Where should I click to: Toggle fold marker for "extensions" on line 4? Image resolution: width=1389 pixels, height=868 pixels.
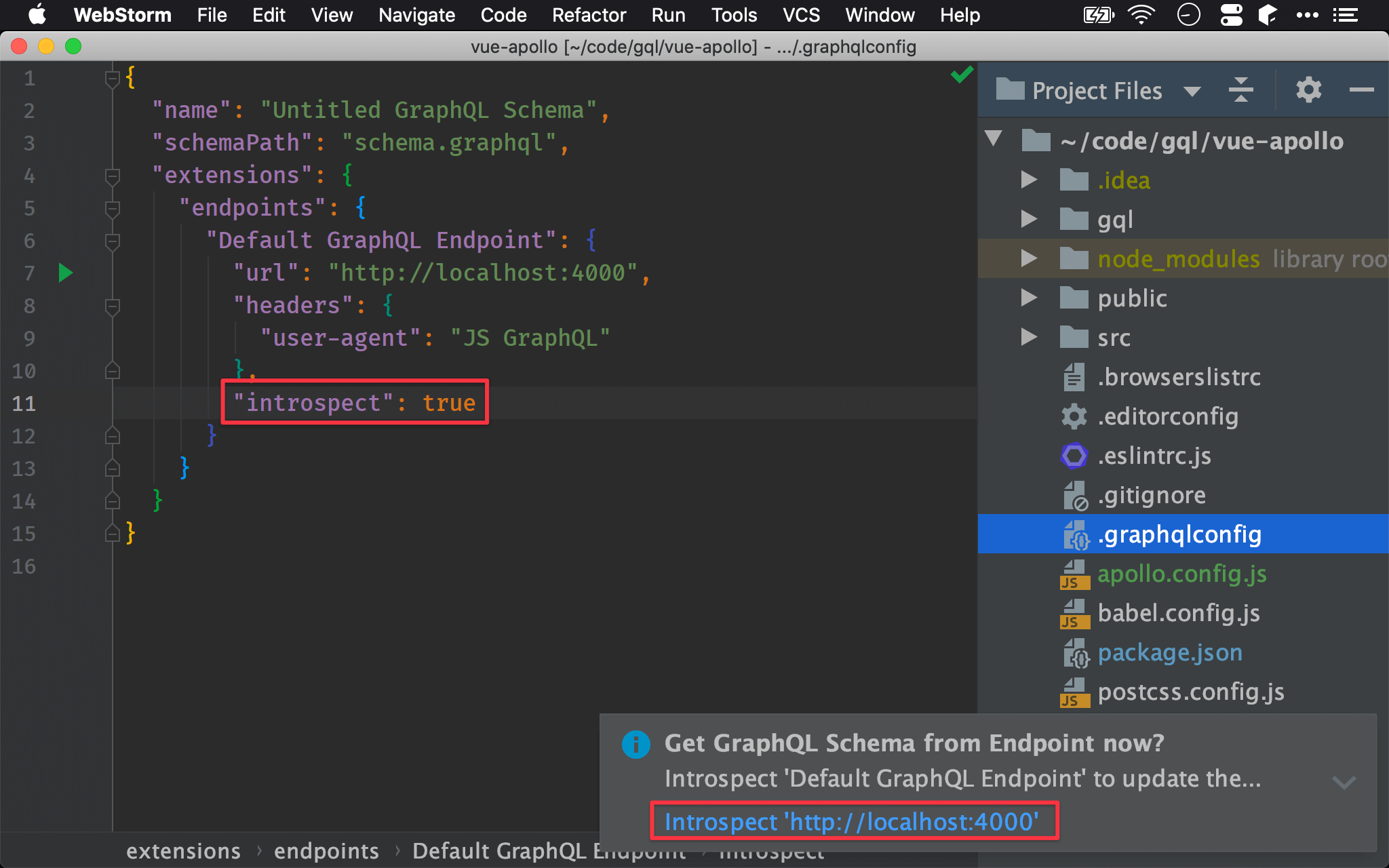point(113,176)
